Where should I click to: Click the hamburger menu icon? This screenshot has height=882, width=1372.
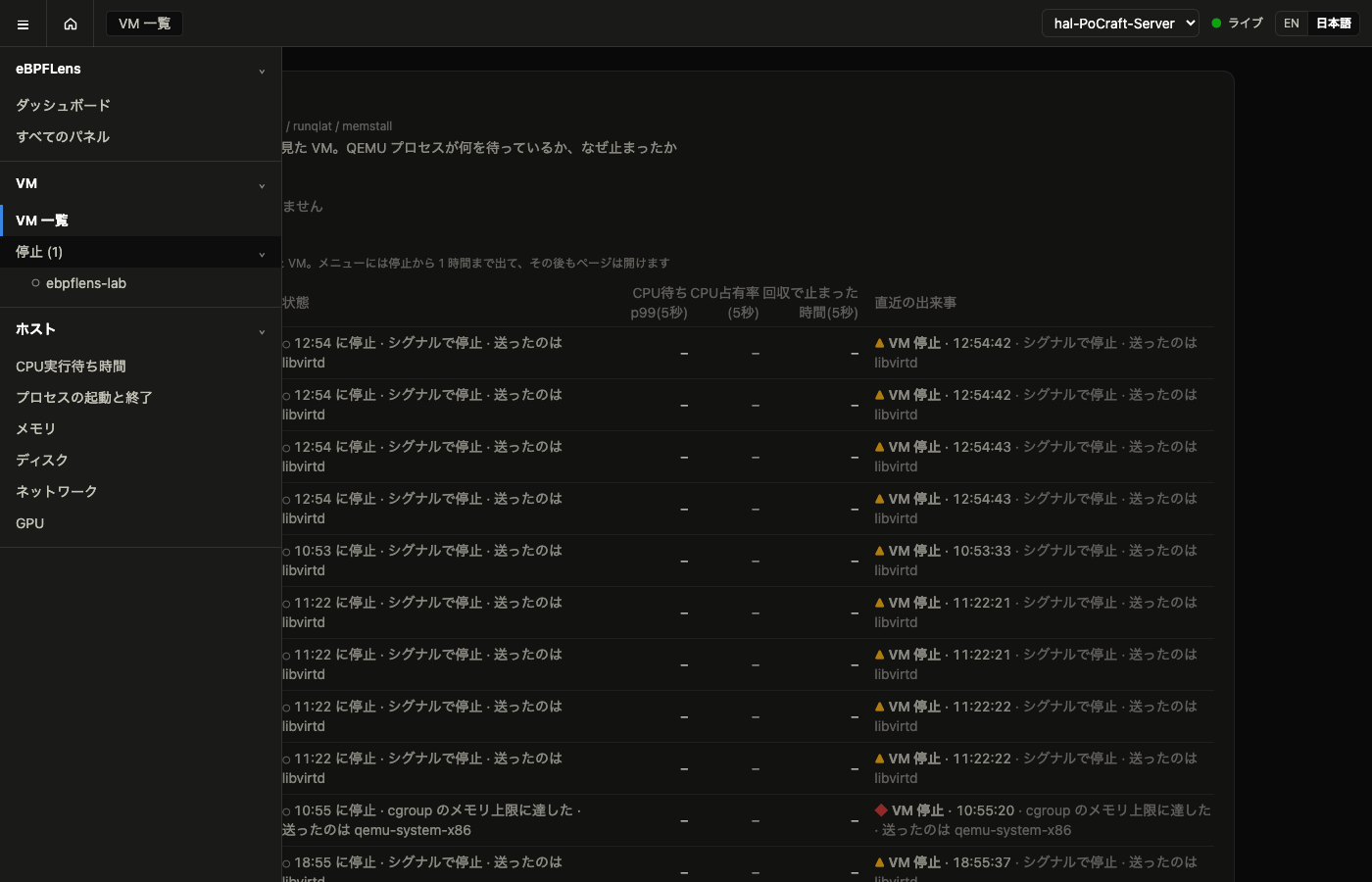[x=23, y=24]
